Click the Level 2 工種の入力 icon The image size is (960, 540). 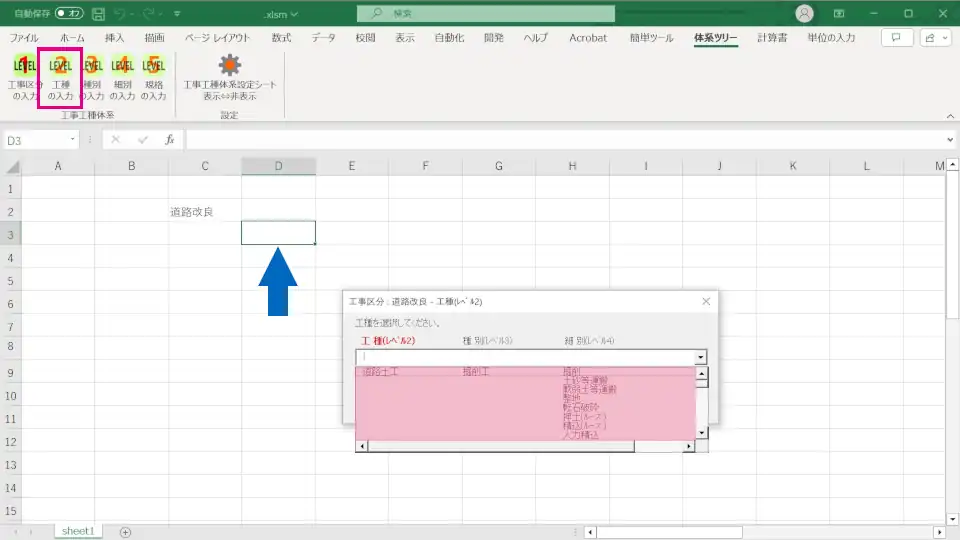tap(60, 67)
